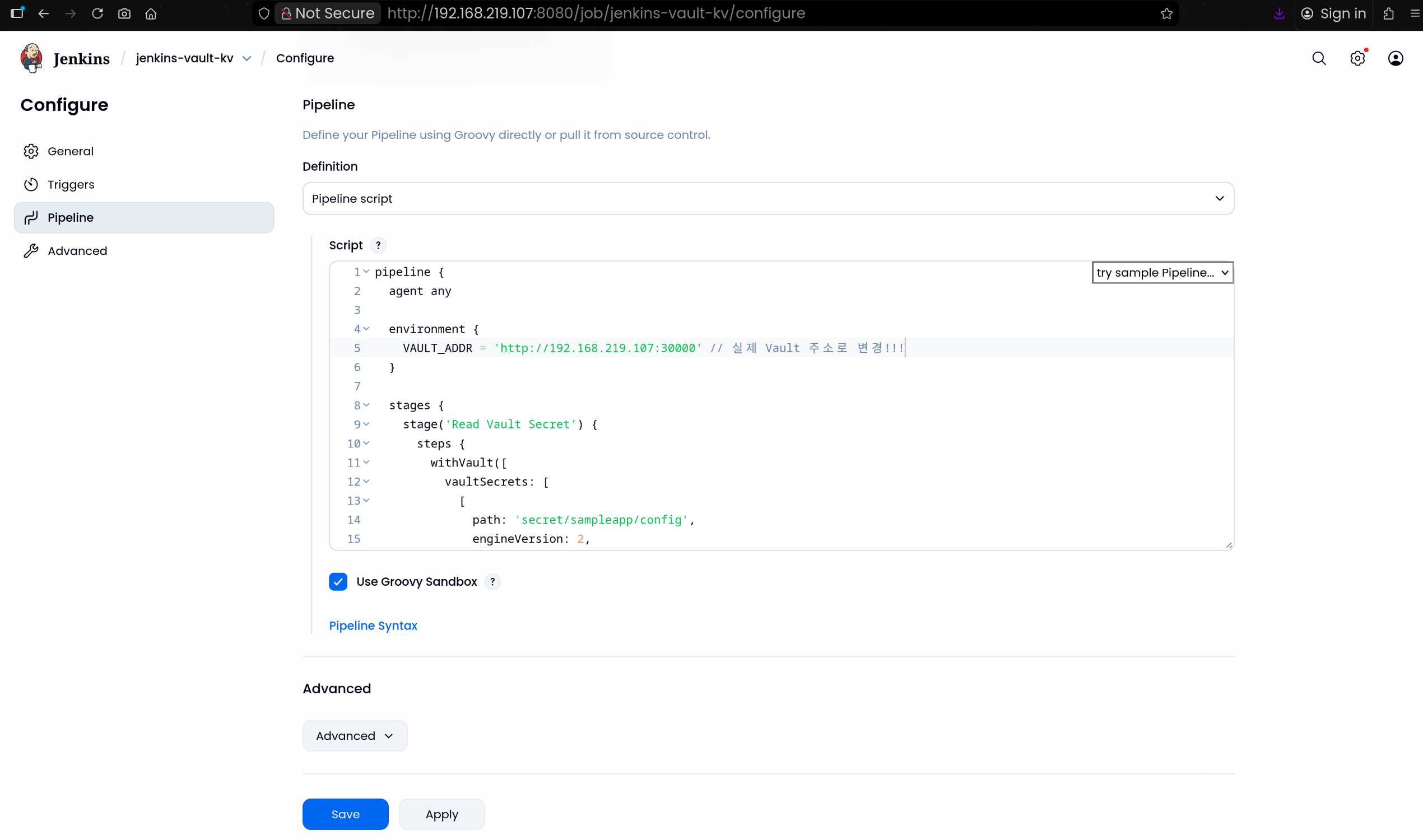Click the browser home icon
The image size is (1423, 840).
(151, 13)
